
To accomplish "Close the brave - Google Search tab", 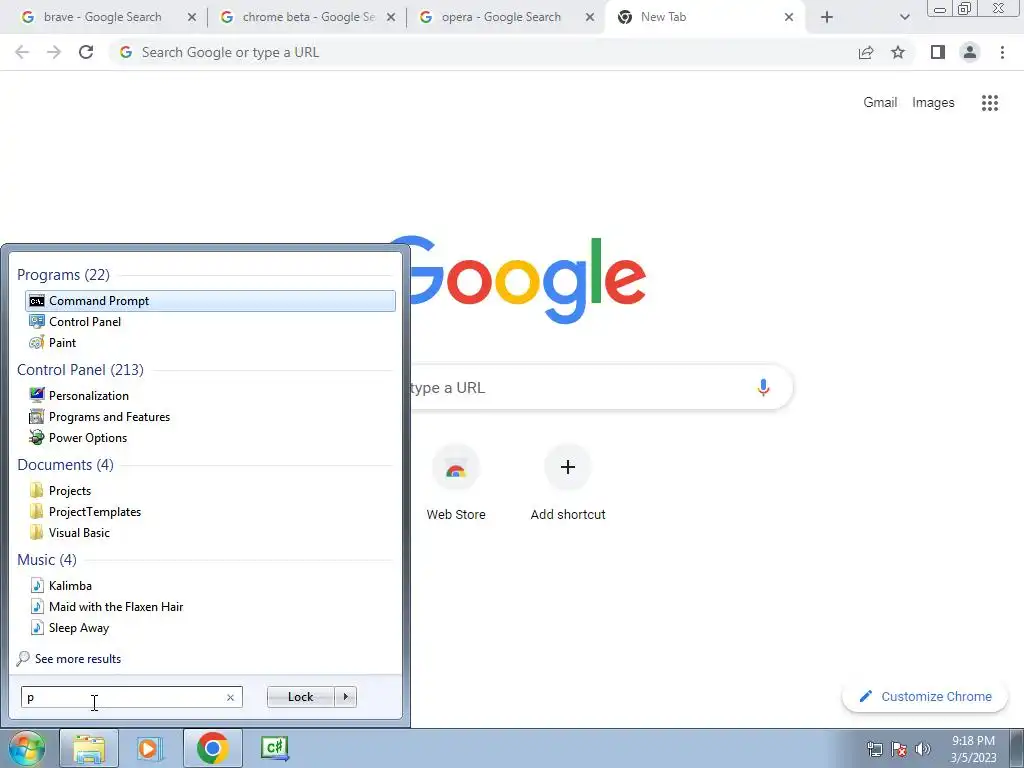I will pos(191,18).
